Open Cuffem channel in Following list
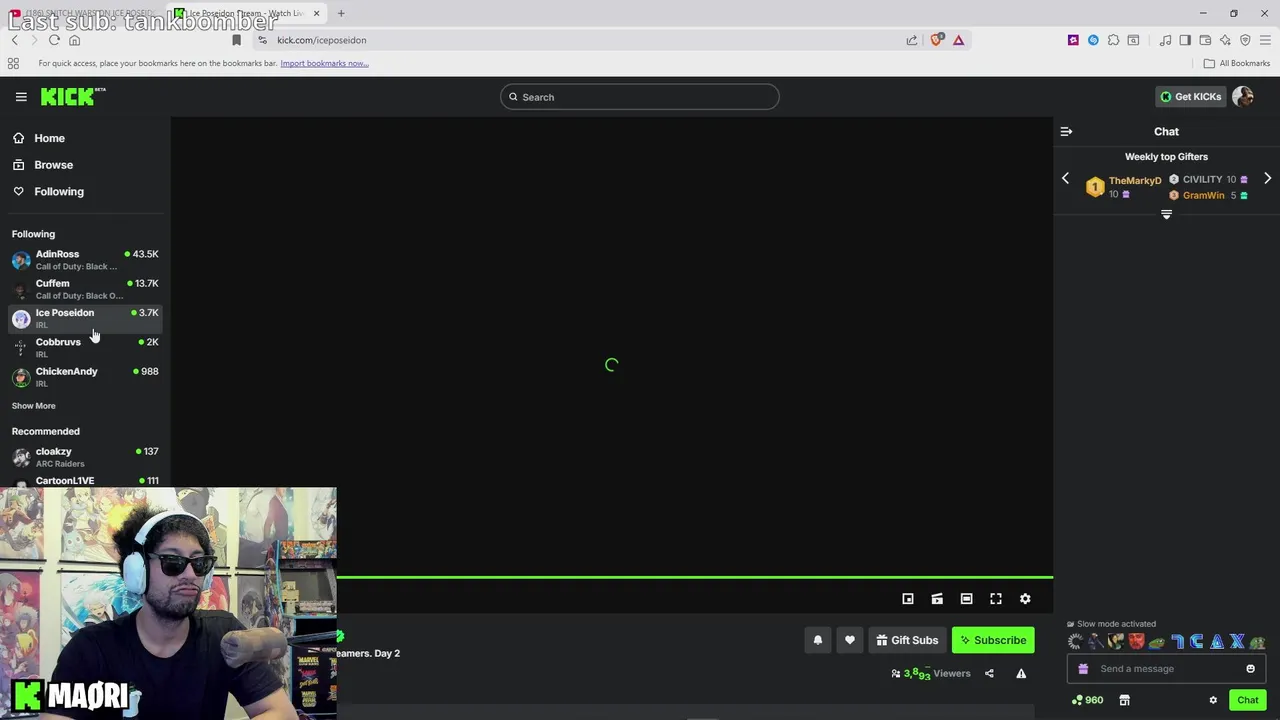 [x=85, y=289]
